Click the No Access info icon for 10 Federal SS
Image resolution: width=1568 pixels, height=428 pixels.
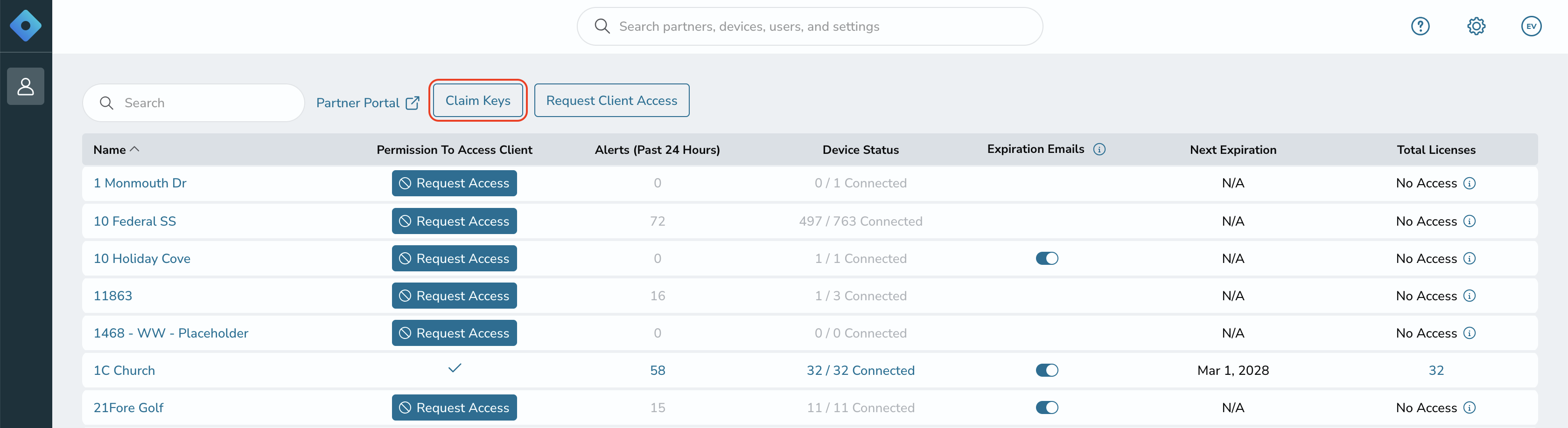point(1470,221)
